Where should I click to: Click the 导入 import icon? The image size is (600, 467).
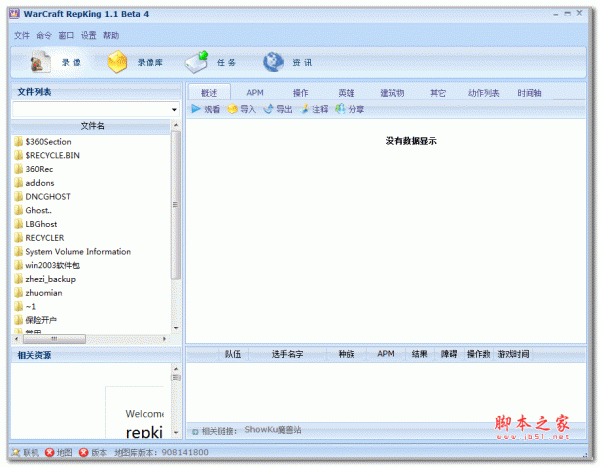(x=232, y=109)
